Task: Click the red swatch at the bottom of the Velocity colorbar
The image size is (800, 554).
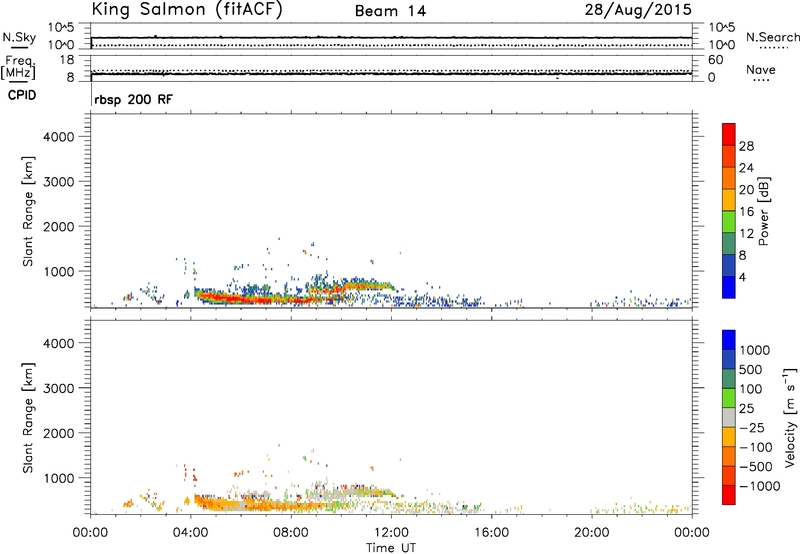Action: [x=729, y=495]
